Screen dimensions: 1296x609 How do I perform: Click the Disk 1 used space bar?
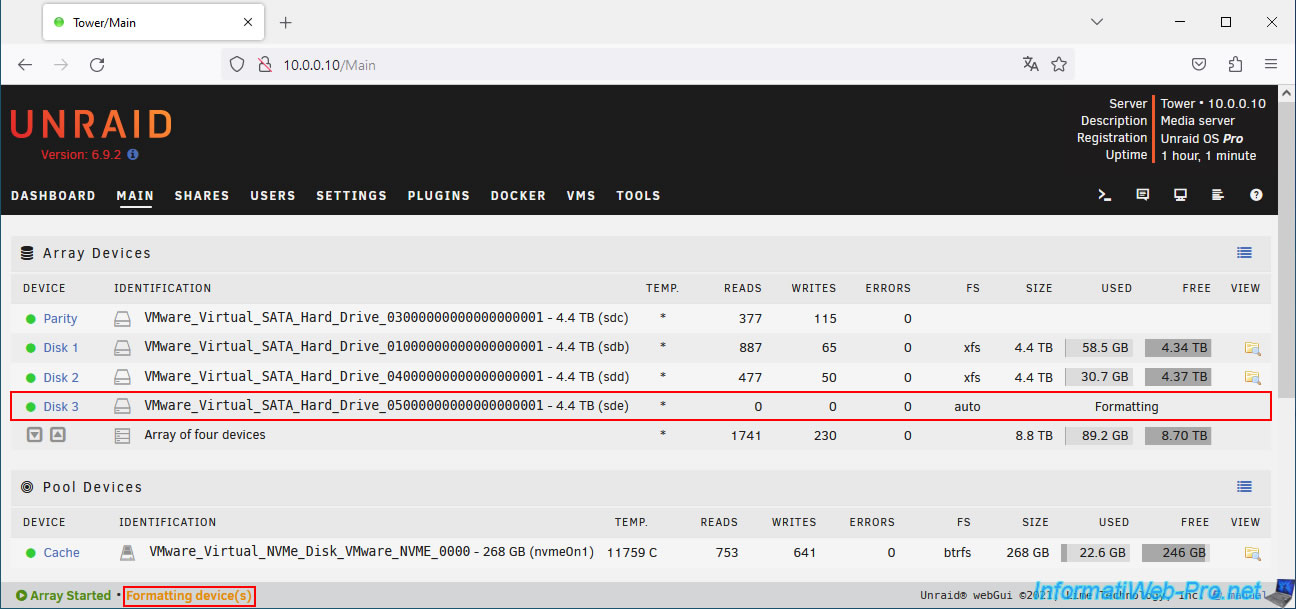1099,348
